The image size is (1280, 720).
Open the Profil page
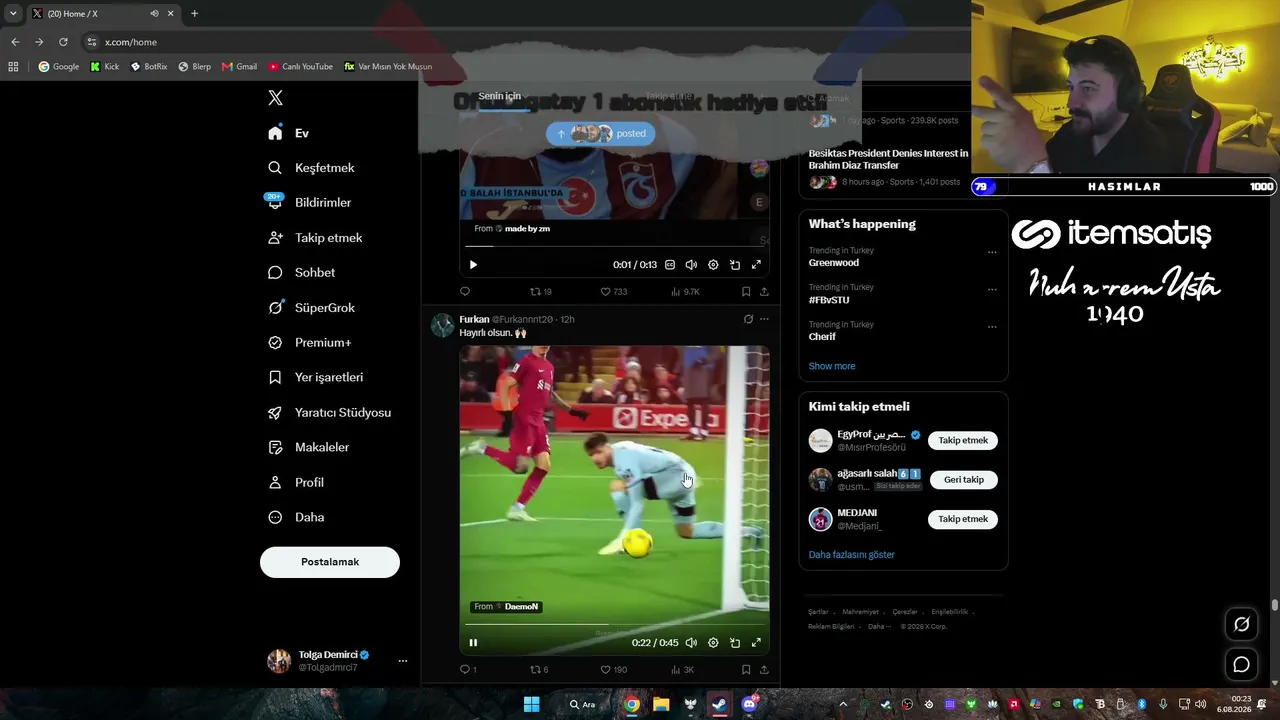pos(295,483)
